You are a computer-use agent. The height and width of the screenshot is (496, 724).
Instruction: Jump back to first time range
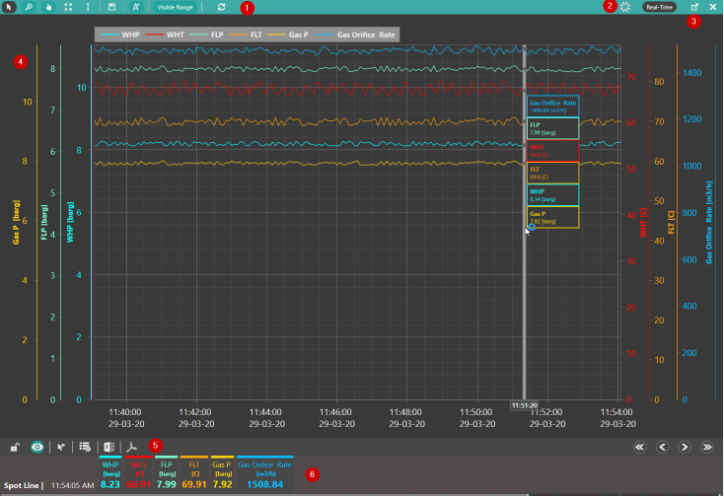[x=638, y=447]
